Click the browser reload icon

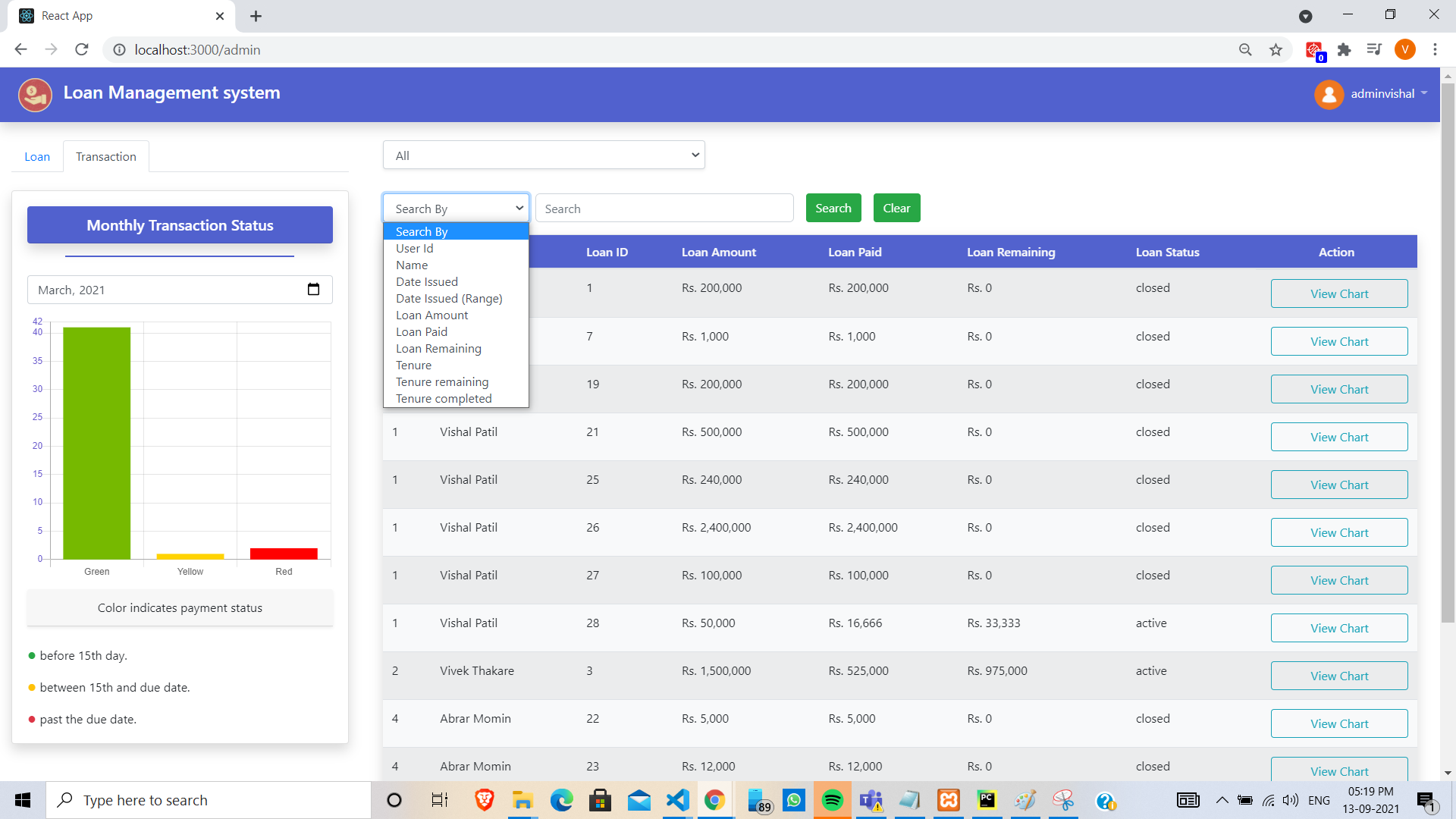(82, 50)
